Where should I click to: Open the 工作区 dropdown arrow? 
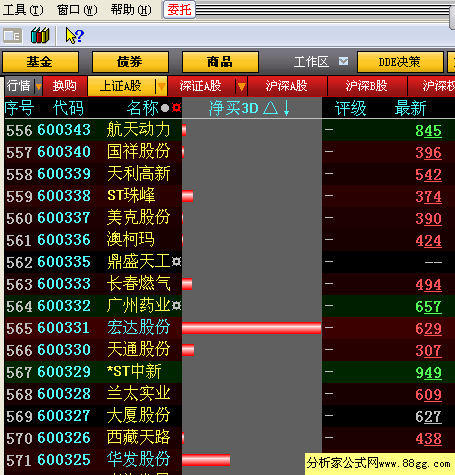343,61
